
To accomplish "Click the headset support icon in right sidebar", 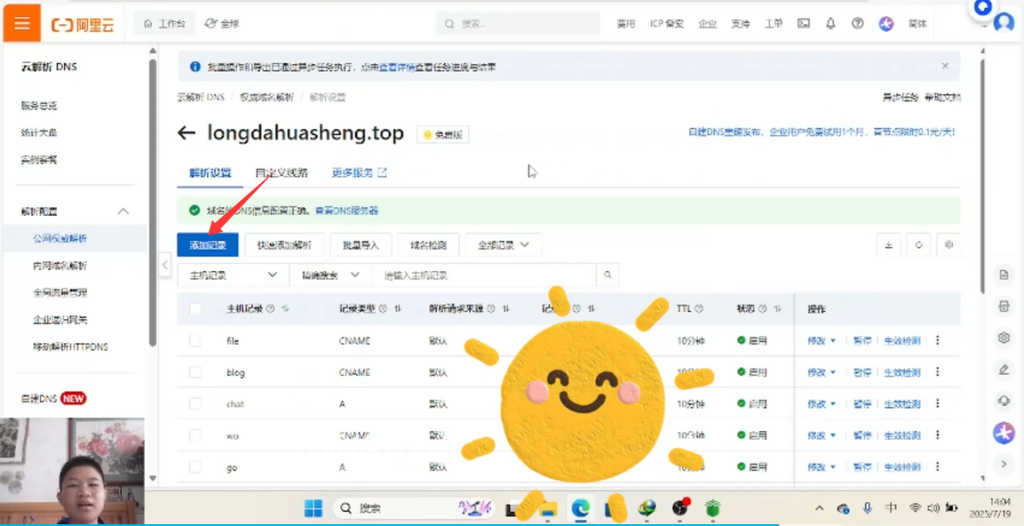I will 1004,401.
